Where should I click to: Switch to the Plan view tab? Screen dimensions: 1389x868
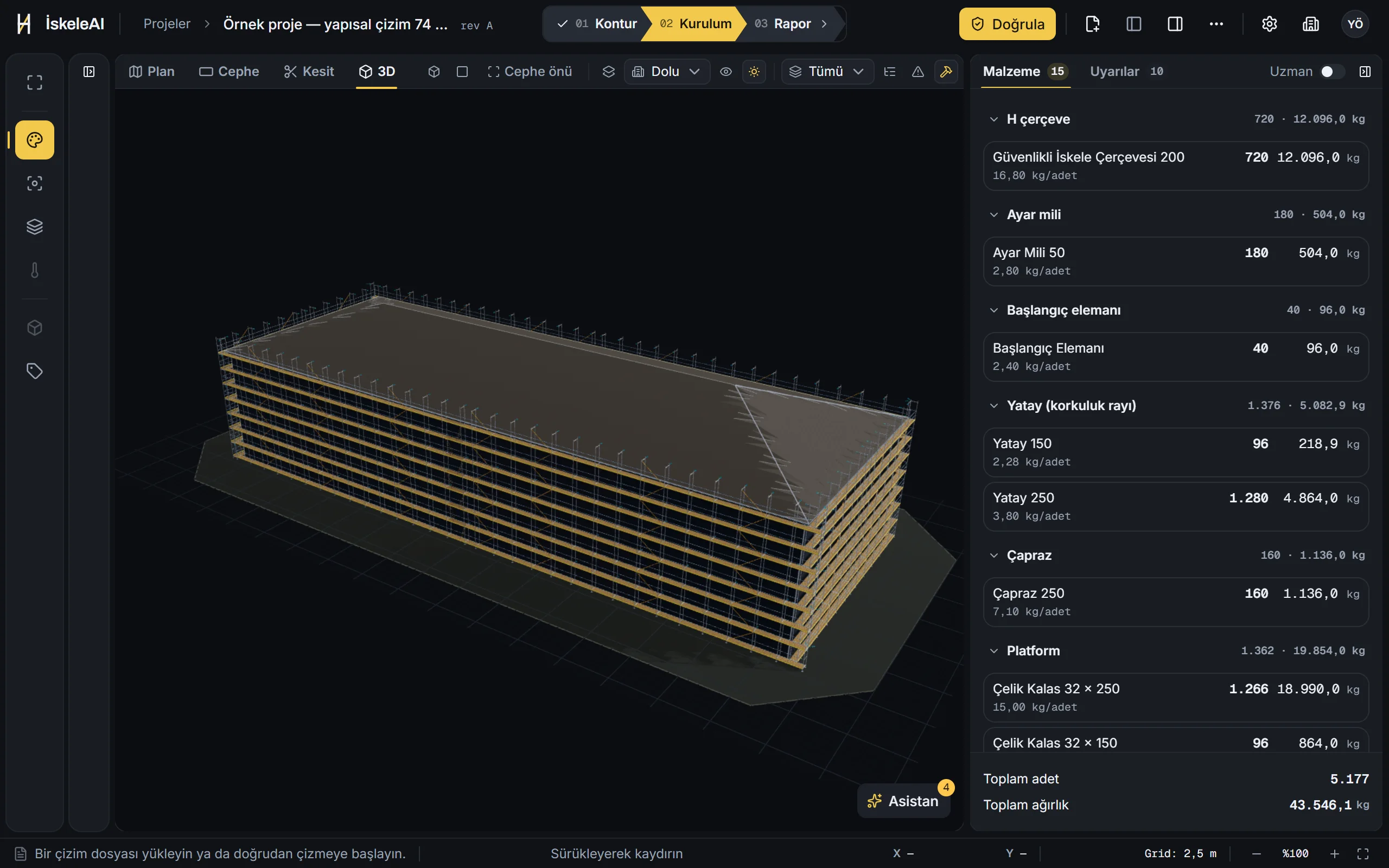[x=152, y=72]
